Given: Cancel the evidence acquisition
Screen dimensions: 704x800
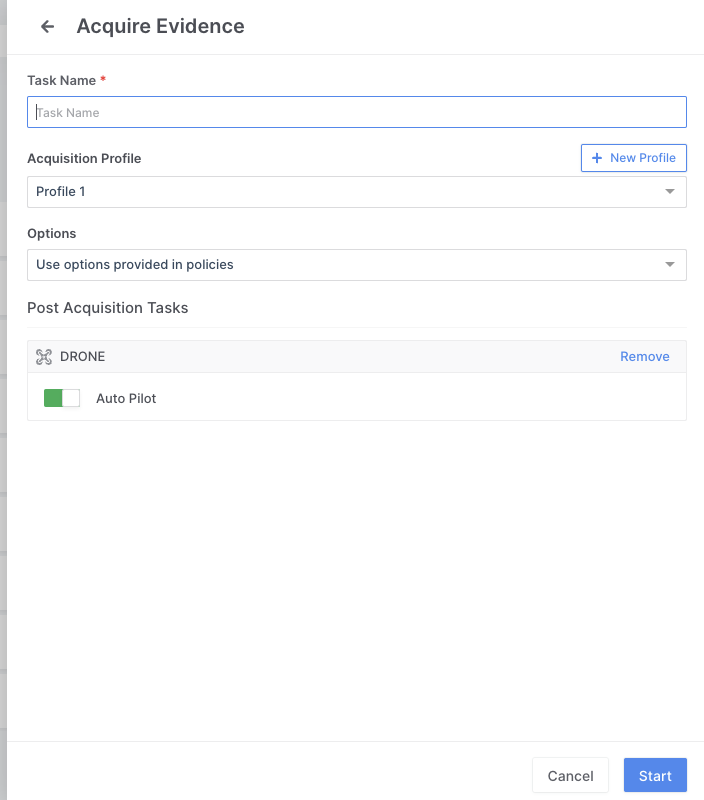Looking at the screenshot, I should tap(570, 775).
